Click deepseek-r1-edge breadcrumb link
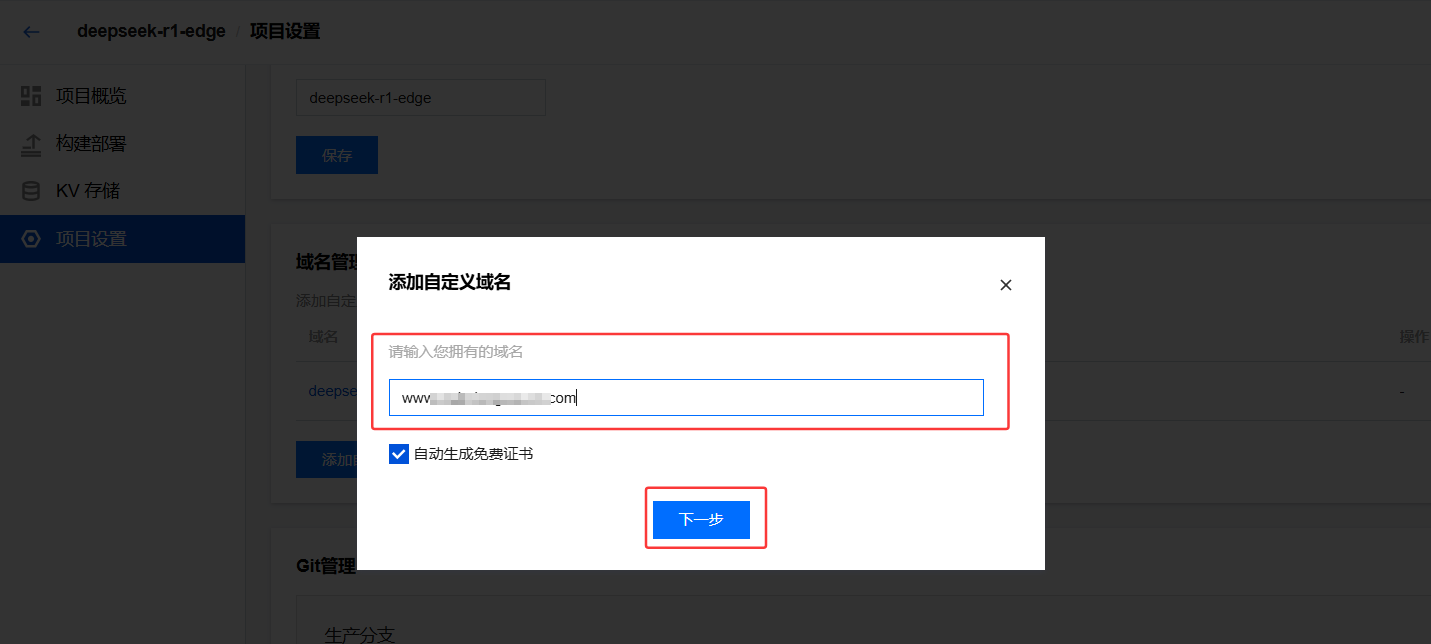The image size is (1431, 644). 151,31
